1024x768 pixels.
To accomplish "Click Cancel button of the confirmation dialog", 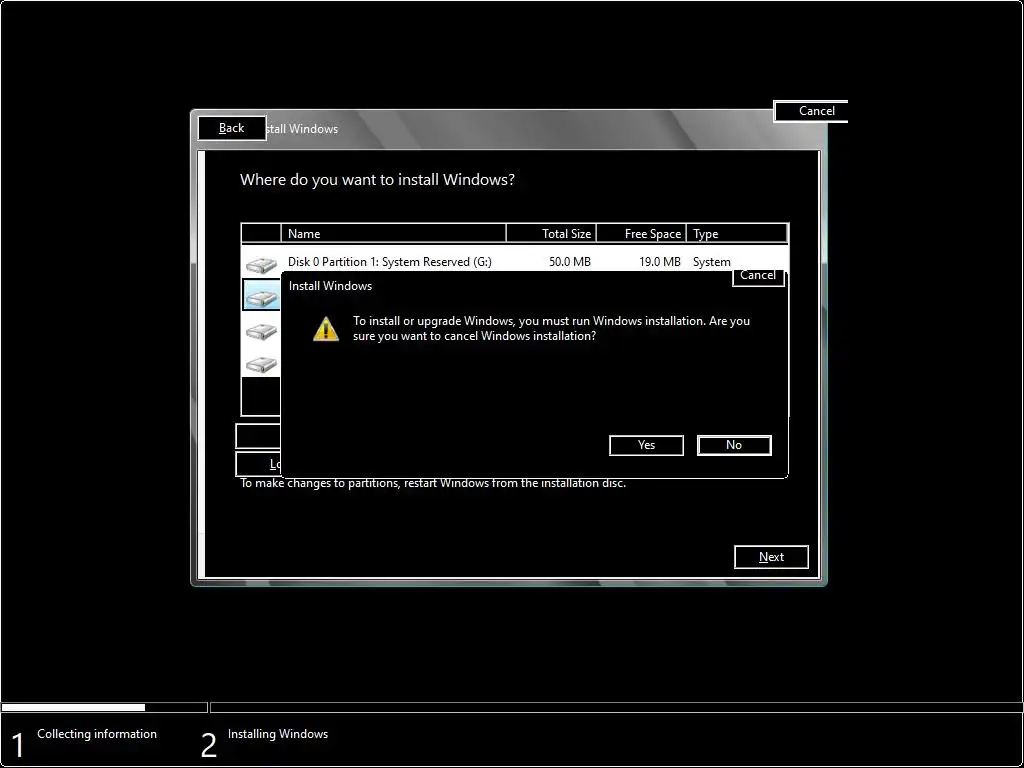I will [x=758, y=276].
